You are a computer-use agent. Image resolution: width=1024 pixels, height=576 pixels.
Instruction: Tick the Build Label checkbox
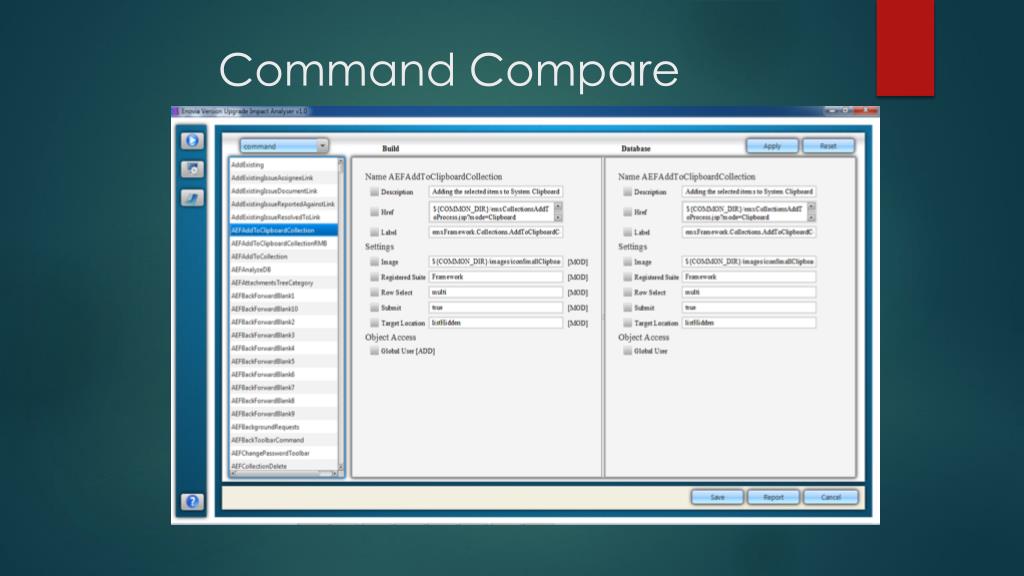374,232
